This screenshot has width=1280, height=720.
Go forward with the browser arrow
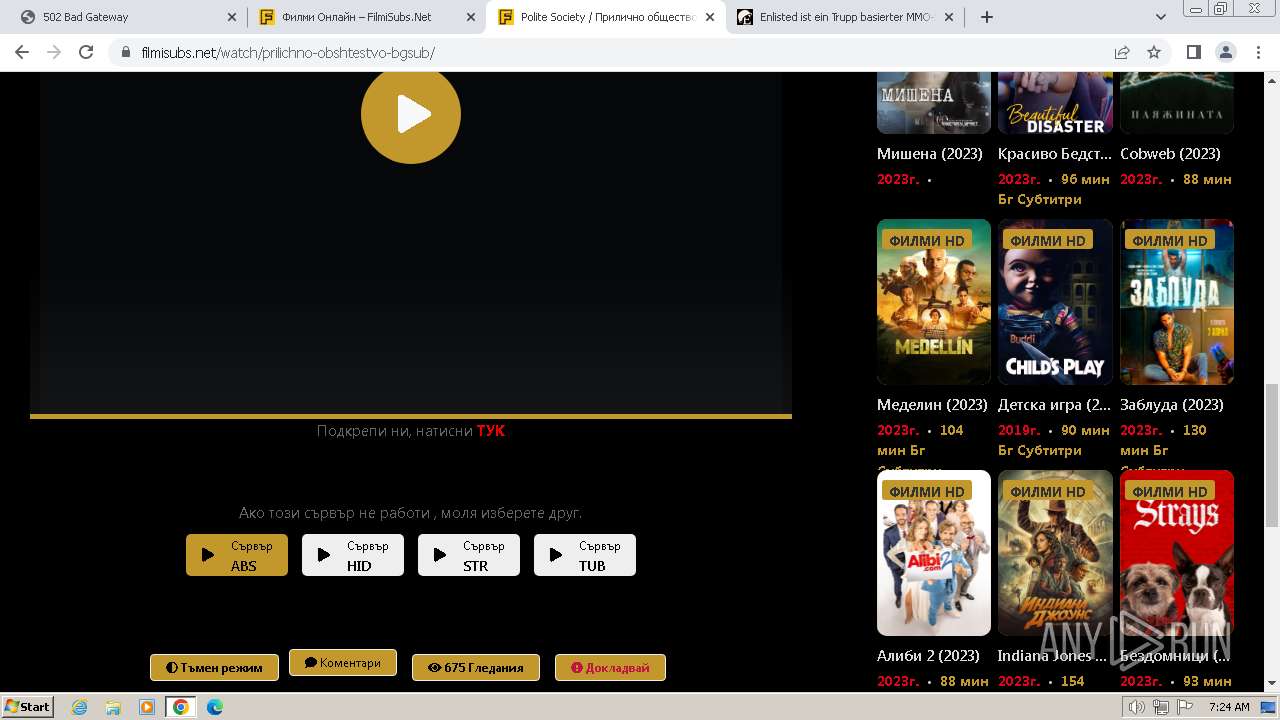point(54,52)
